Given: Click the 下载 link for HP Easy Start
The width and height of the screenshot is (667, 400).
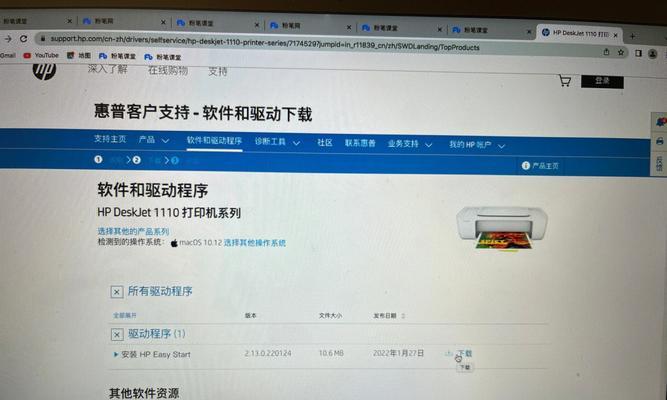Looking at the screenshot, I should pyautogui.click(x=465, y=353).
